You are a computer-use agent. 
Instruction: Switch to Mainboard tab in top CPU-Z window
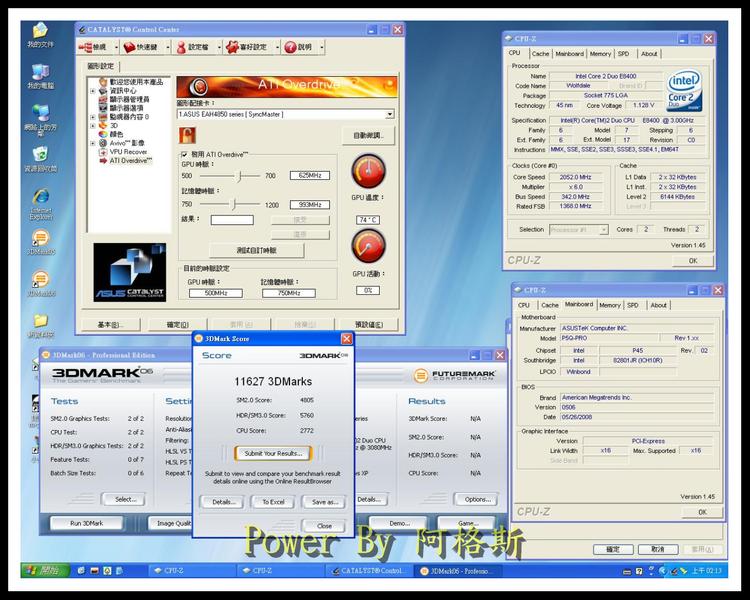click(569, 54)
